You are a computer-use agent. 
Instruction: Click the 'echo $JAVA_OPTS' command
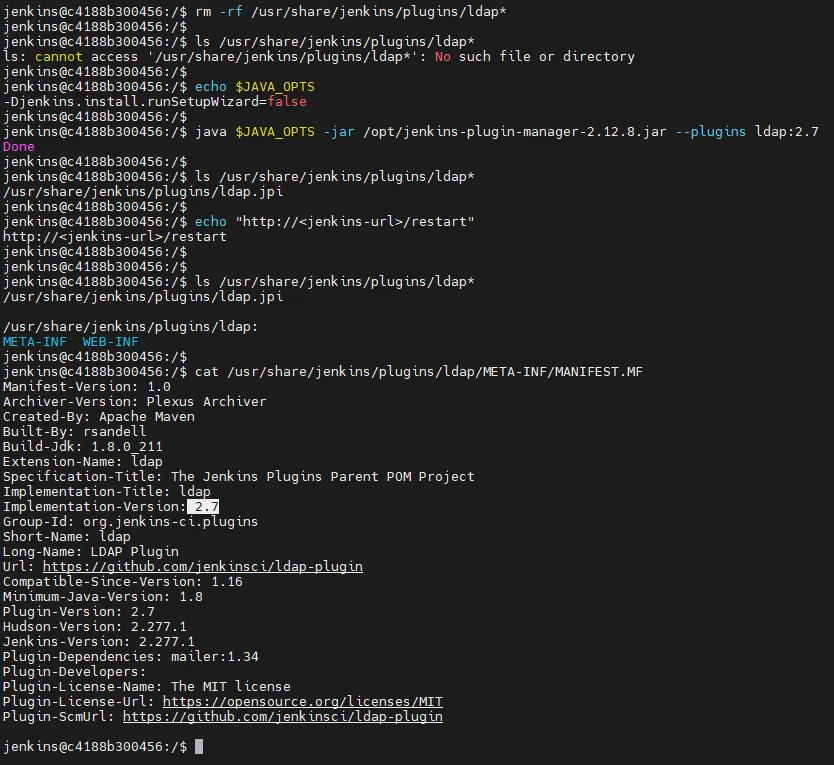click(x=255, y=86)
